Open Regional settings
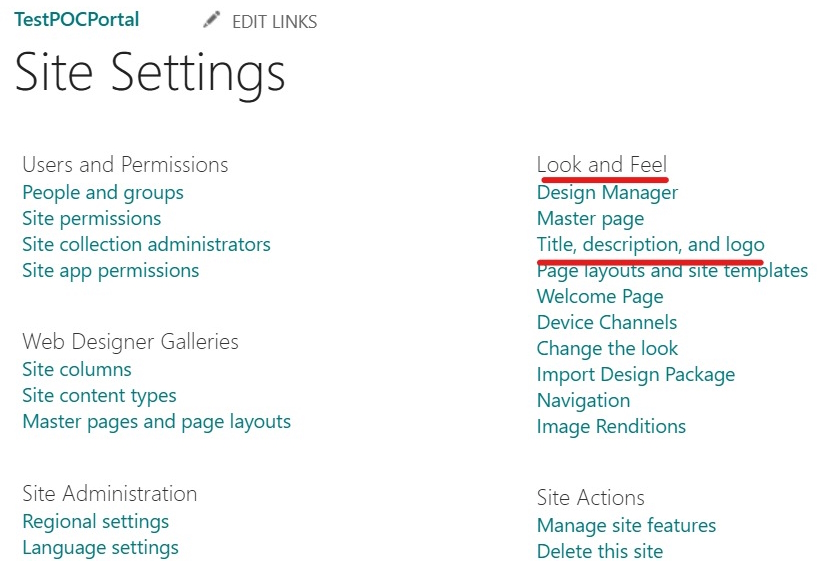The height and width of the screenshot is (561, 821). pos(95,521)
